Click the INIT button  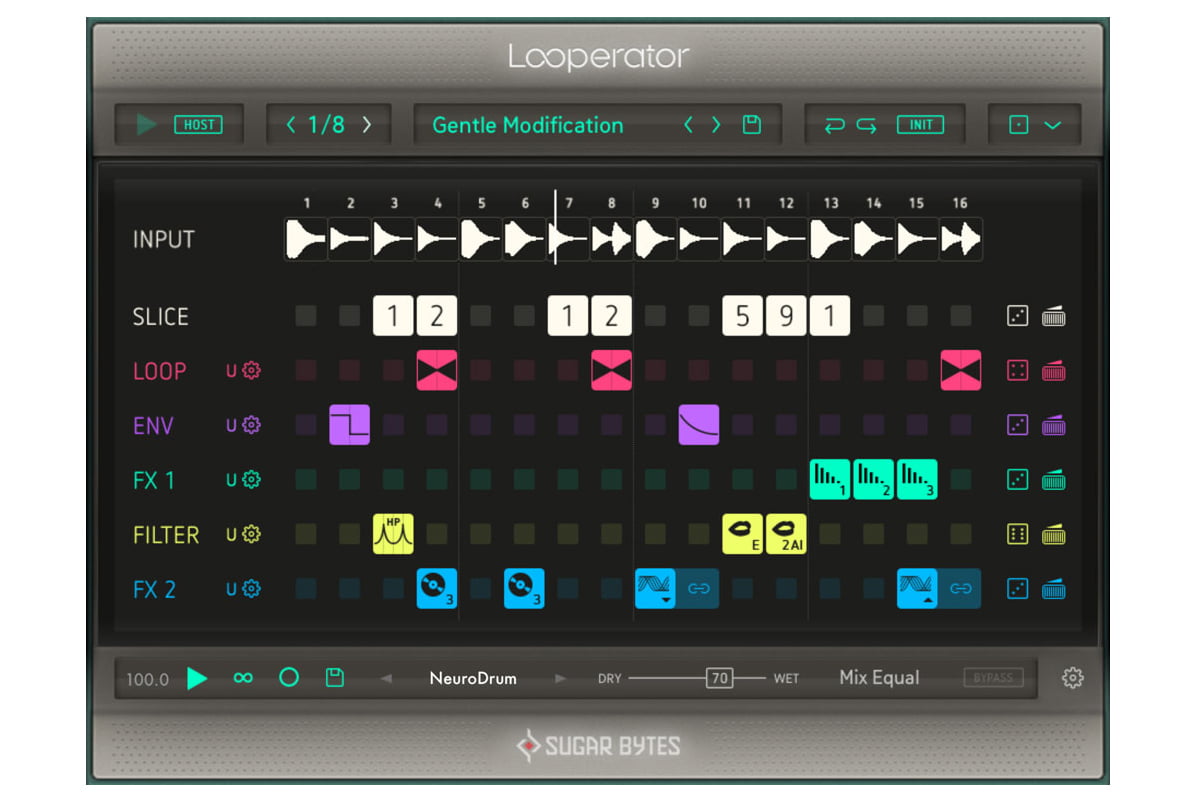click(921, 125)
